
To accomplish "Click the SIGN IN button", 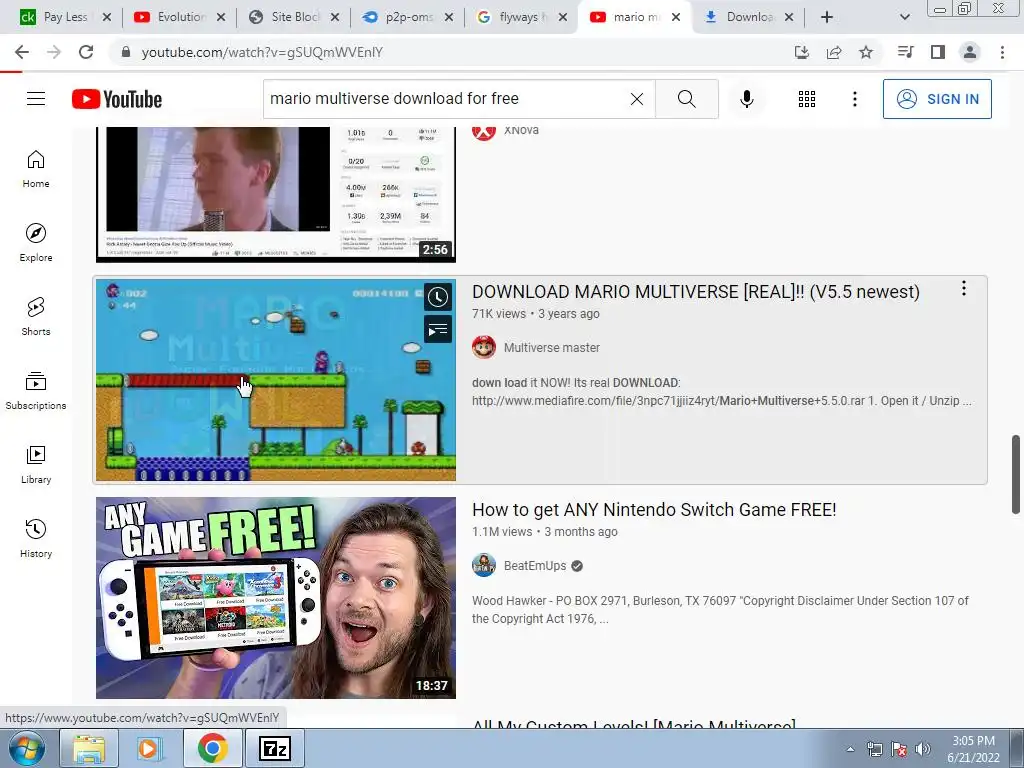I will [x=937, y=99].
